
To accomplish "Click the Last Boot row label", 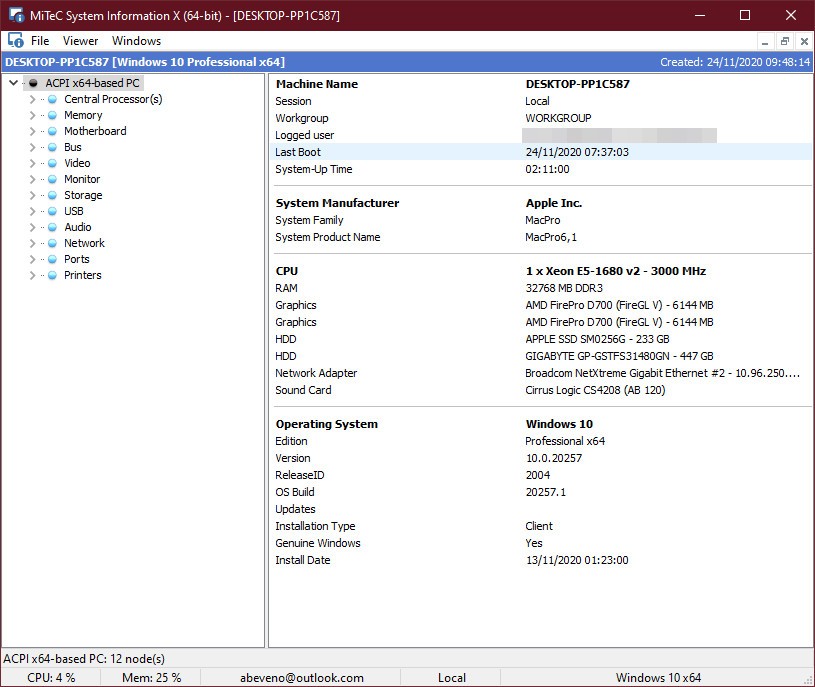I will (298, 152).
